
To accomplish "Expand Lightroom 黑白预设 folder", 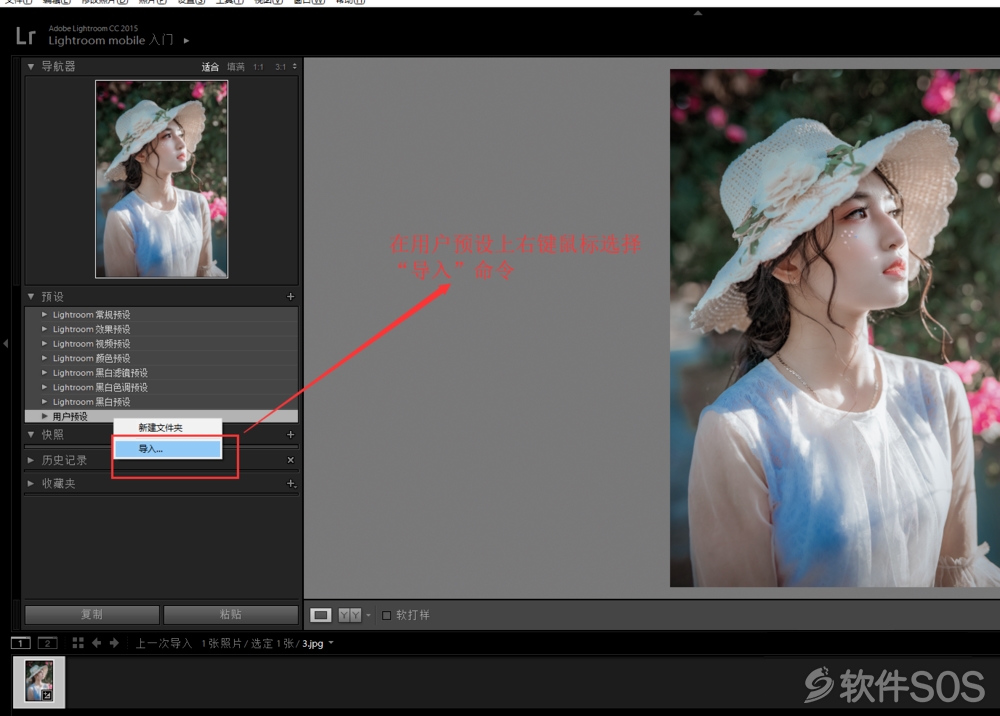I will tap(45, 402).
